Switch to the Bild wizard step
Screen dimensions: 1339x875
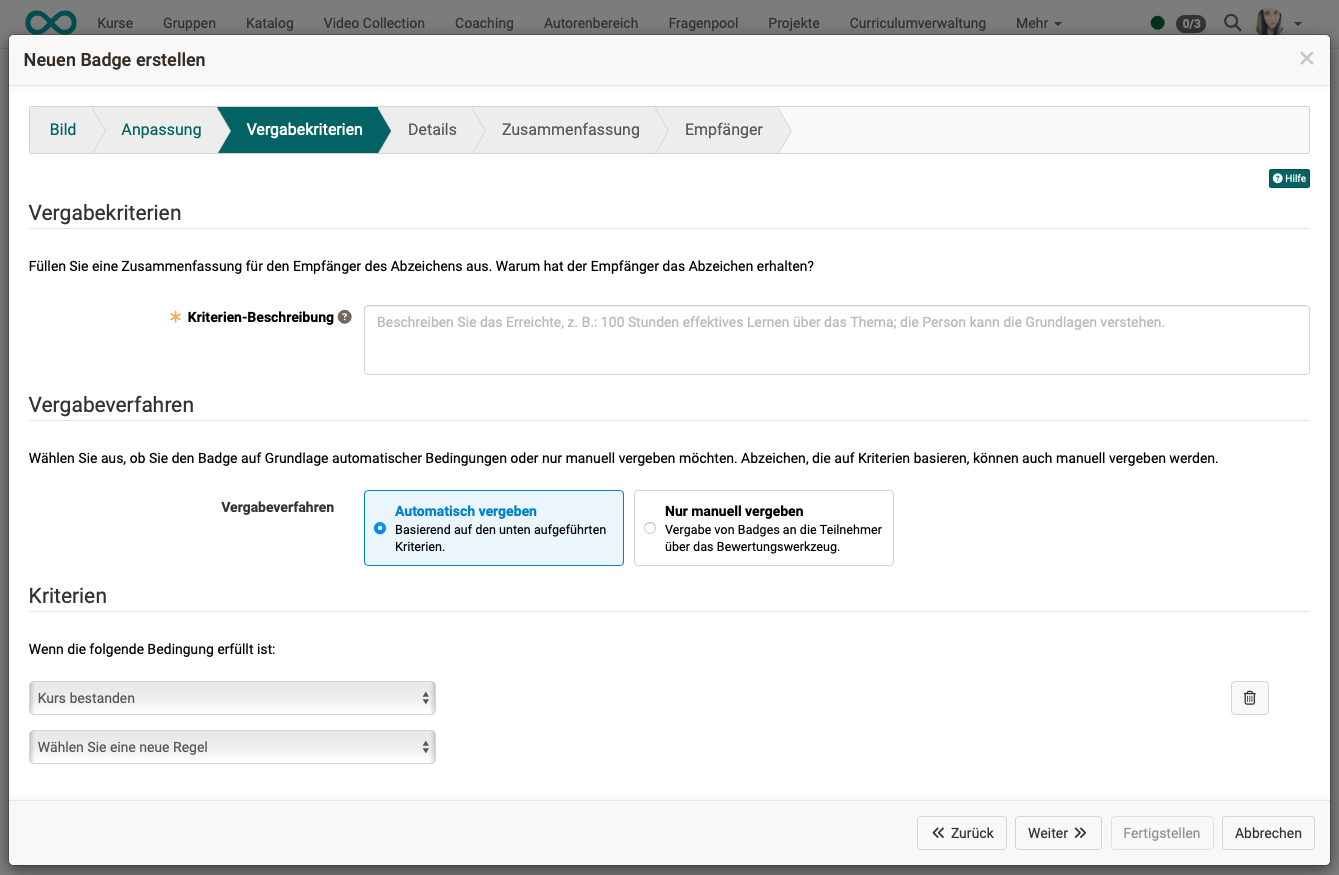[62, 129]
